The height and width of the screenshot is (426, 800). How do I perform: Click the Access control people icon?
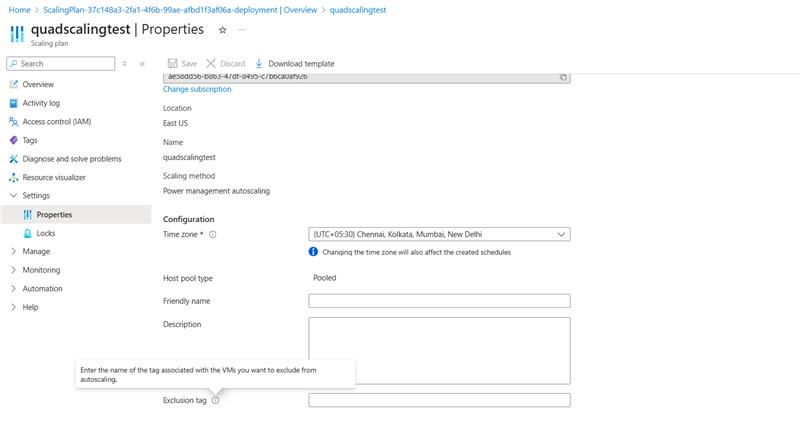(x=14, y=121)
